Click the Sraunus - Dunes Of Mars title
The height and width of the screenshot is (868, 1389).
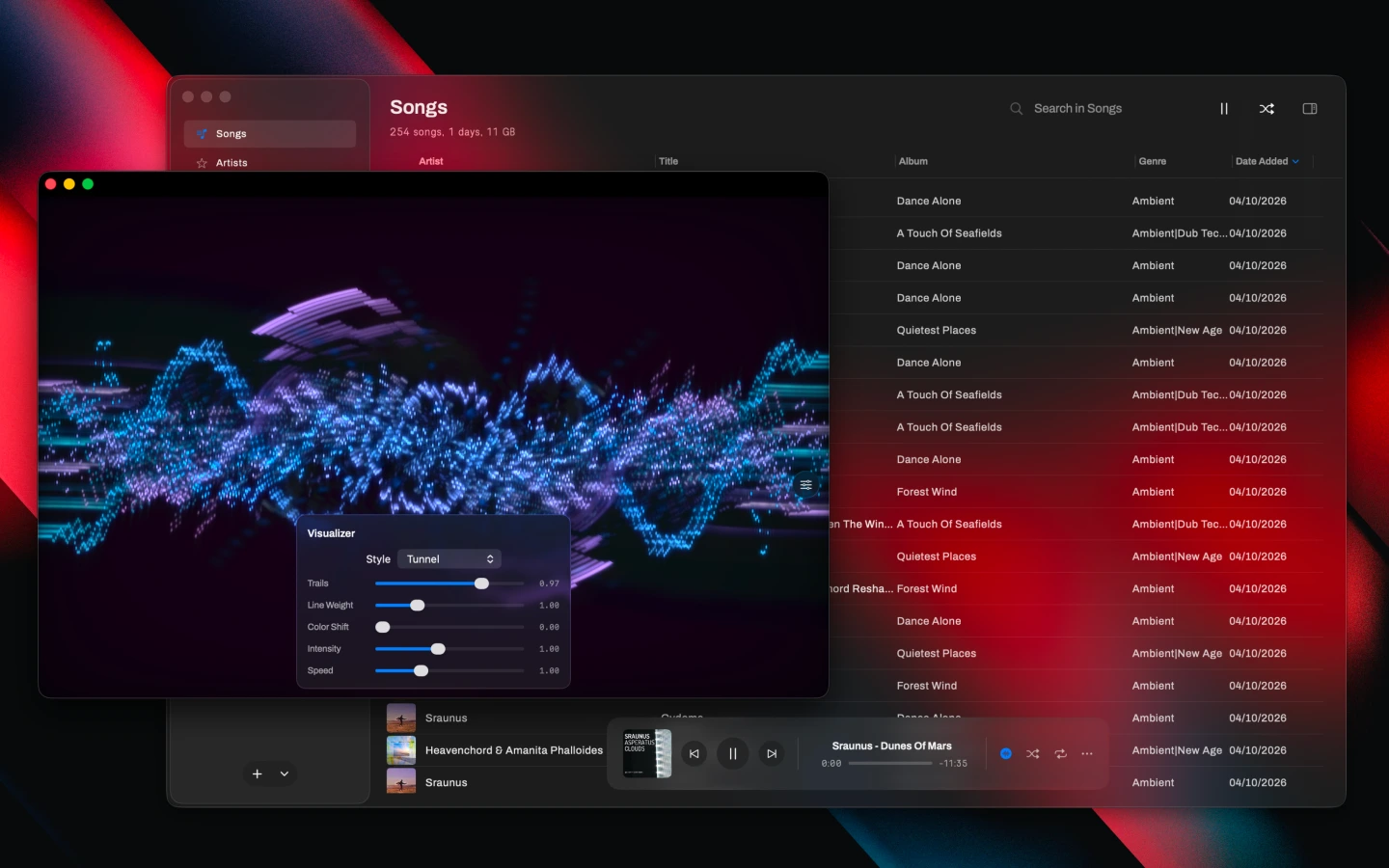pos(891,746)
